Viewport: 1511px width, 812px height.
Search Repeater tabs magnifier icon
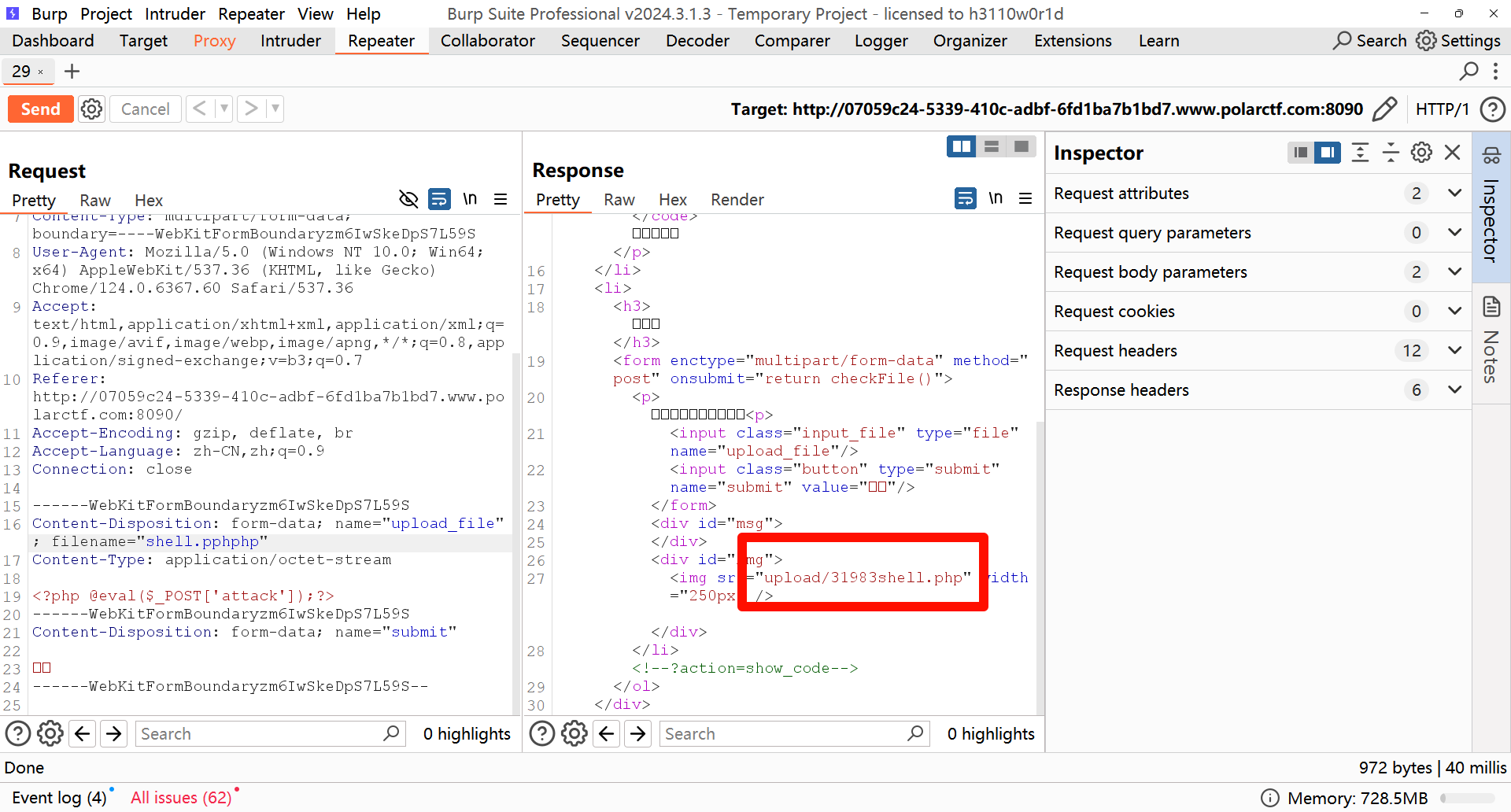(1469, 72)
